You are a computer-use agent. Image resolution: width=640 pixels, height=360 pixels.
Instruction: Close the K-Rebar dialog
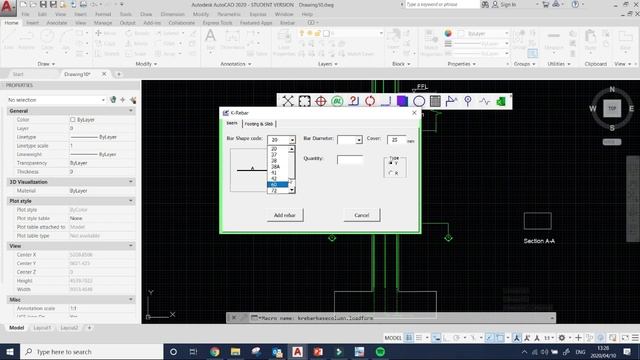tap(414, 113)
